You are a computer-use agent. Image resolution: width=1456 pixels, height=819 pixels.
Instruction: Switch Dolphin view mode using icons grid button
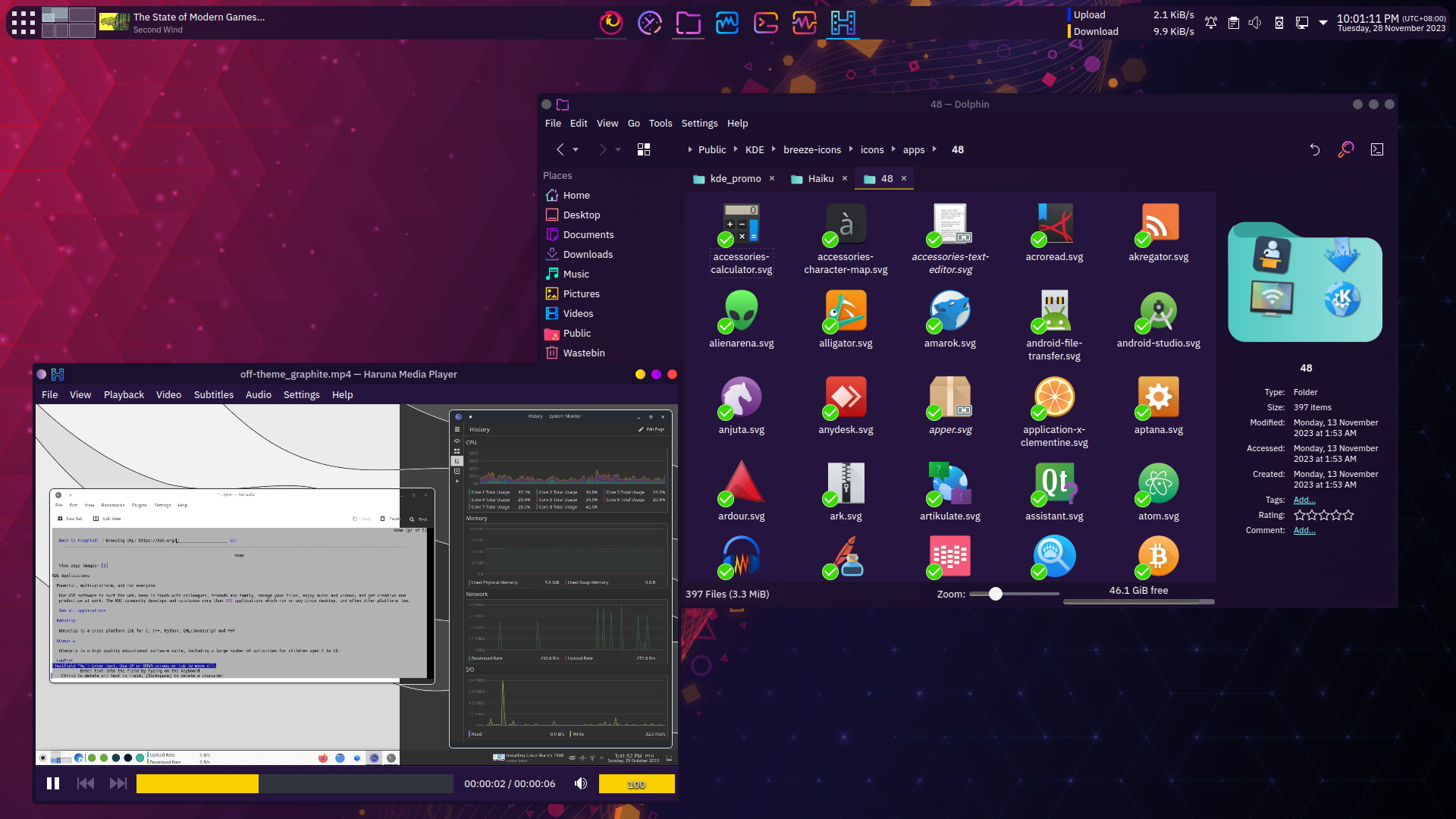(644, 149)
